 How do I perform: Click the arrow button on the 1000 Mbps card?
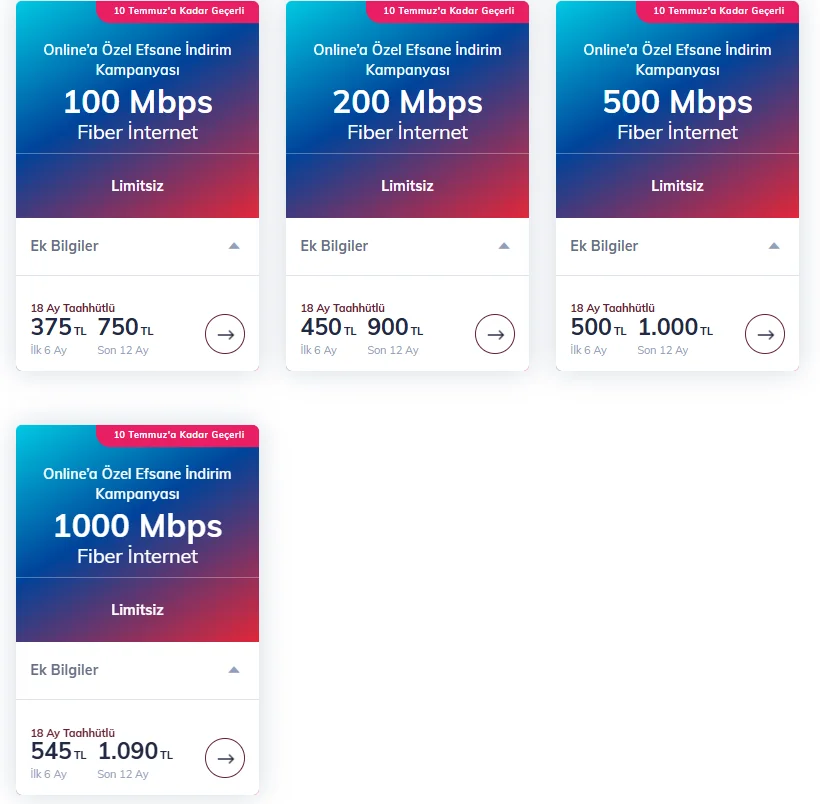pos(225,758)
